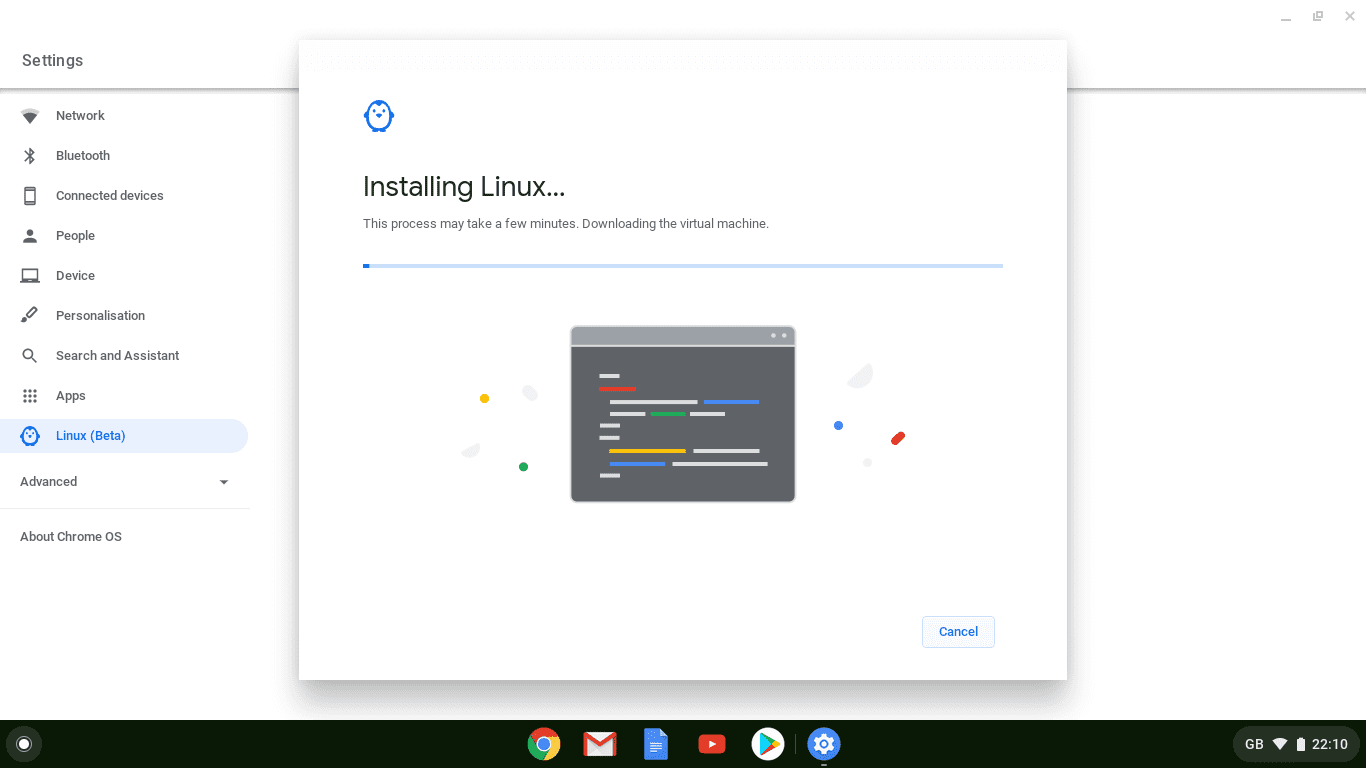This screenshot has height=768, width=1366.
Task: Click the Settings gear in the shelf
Action: point(824,744)
